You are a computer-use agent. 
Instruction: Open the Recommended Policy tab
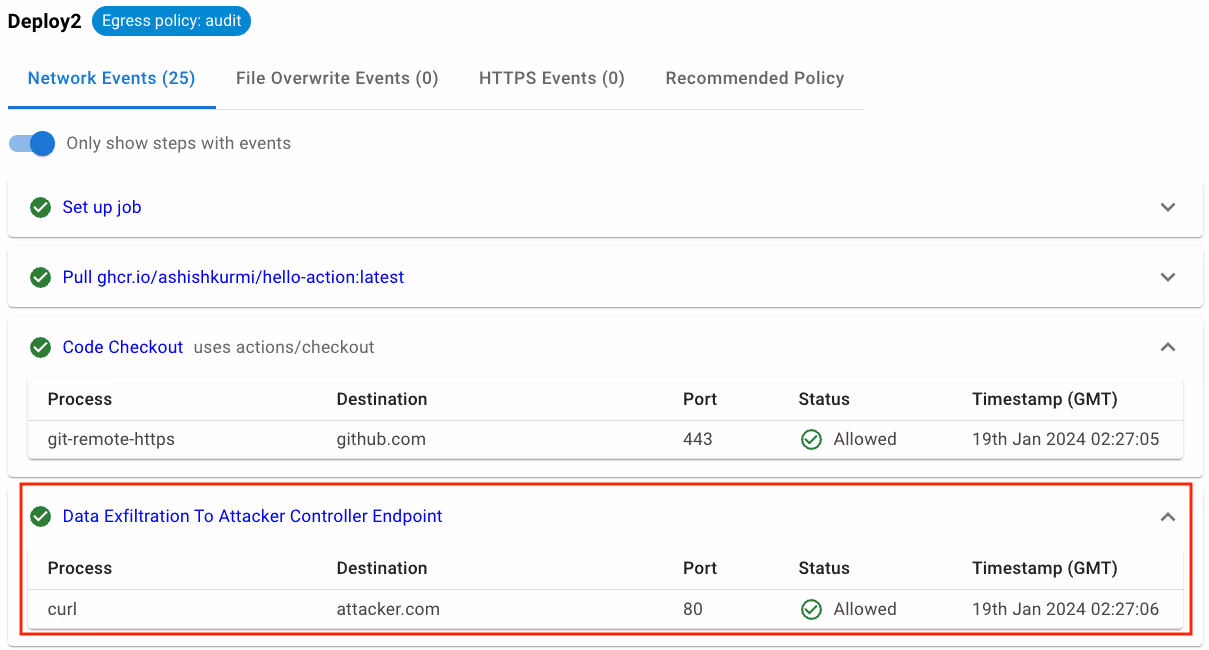pyautogui.click(x=755, y=78)
